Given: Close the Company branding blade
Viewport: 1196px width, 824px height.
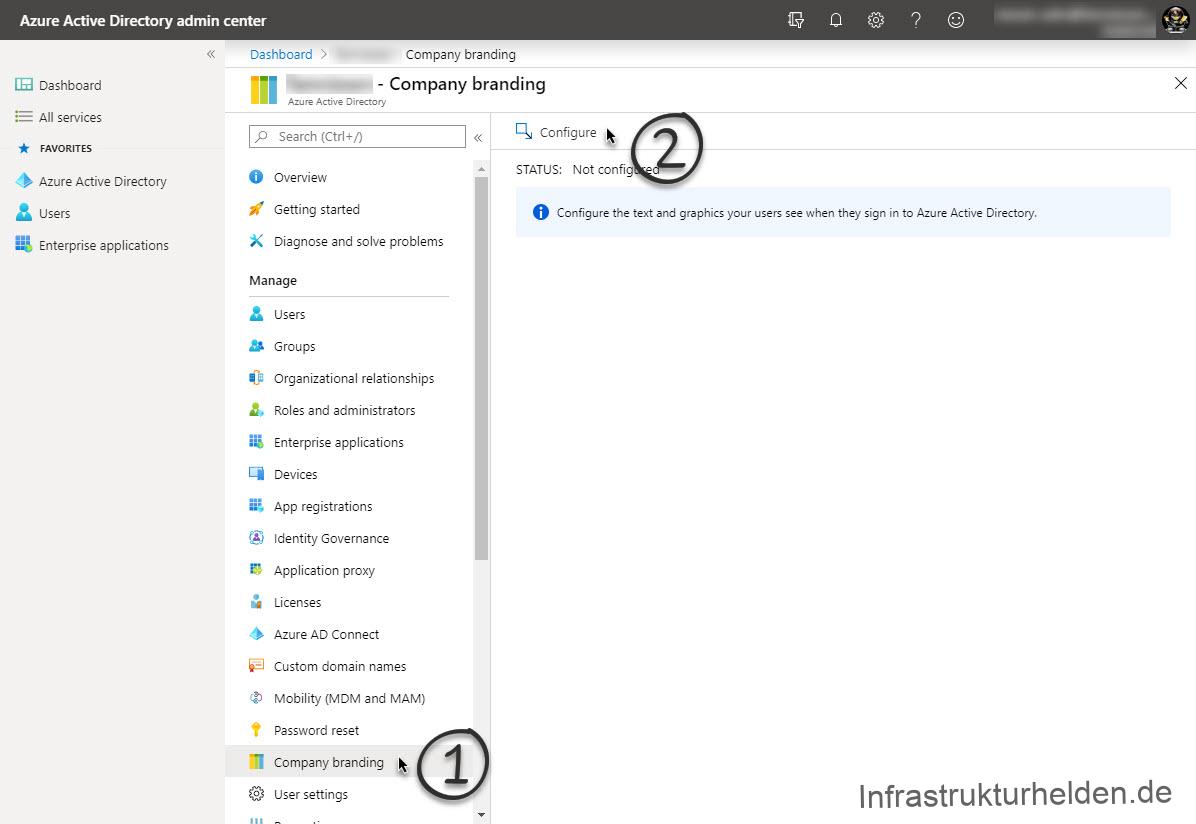Looking at the screenshot, I should [x=1180, y=83].
